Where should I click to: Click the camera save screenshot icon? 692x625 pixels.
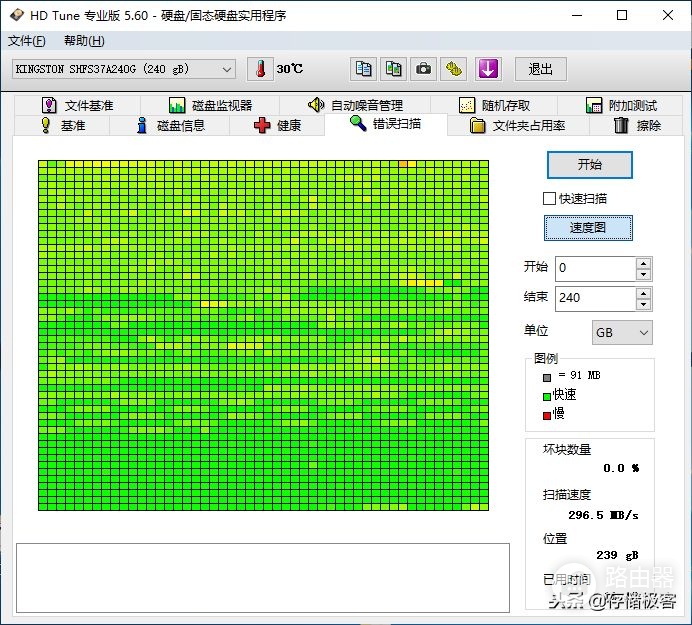423,69
